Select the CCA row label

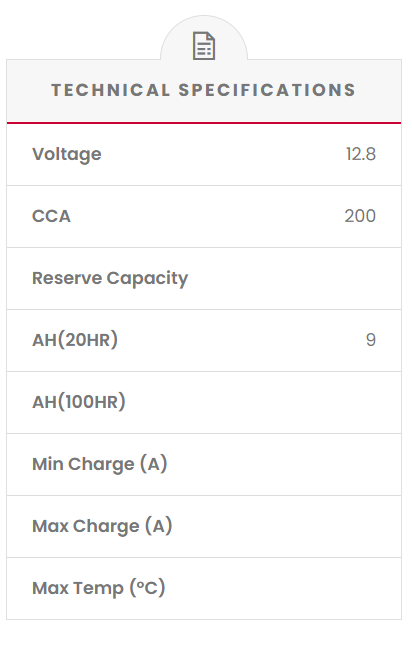tap(52, 216)
